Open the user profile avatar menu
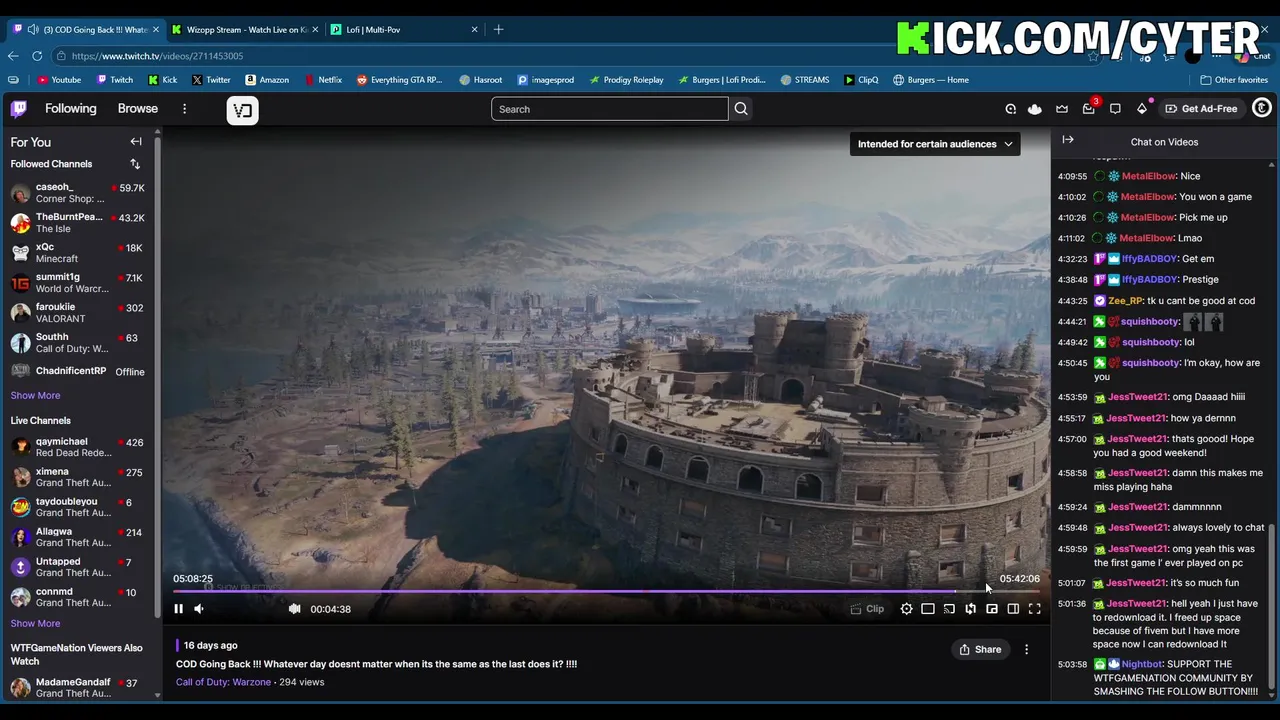This screenshot has width=1280, height=720. [1262, 108]
